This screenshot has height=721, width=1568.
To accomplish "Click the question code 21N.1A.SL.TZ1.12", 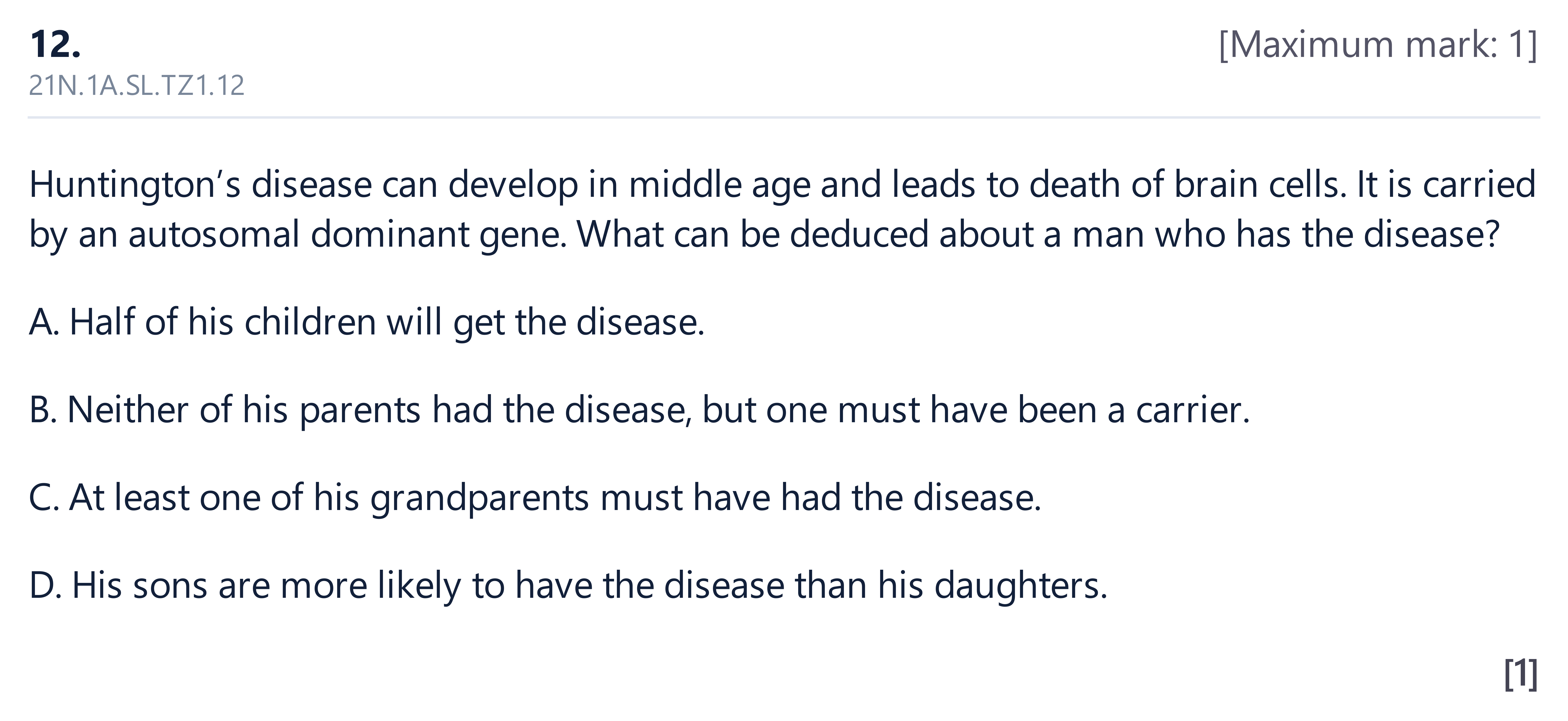I will pyautogui.click(x=136, y=86).
